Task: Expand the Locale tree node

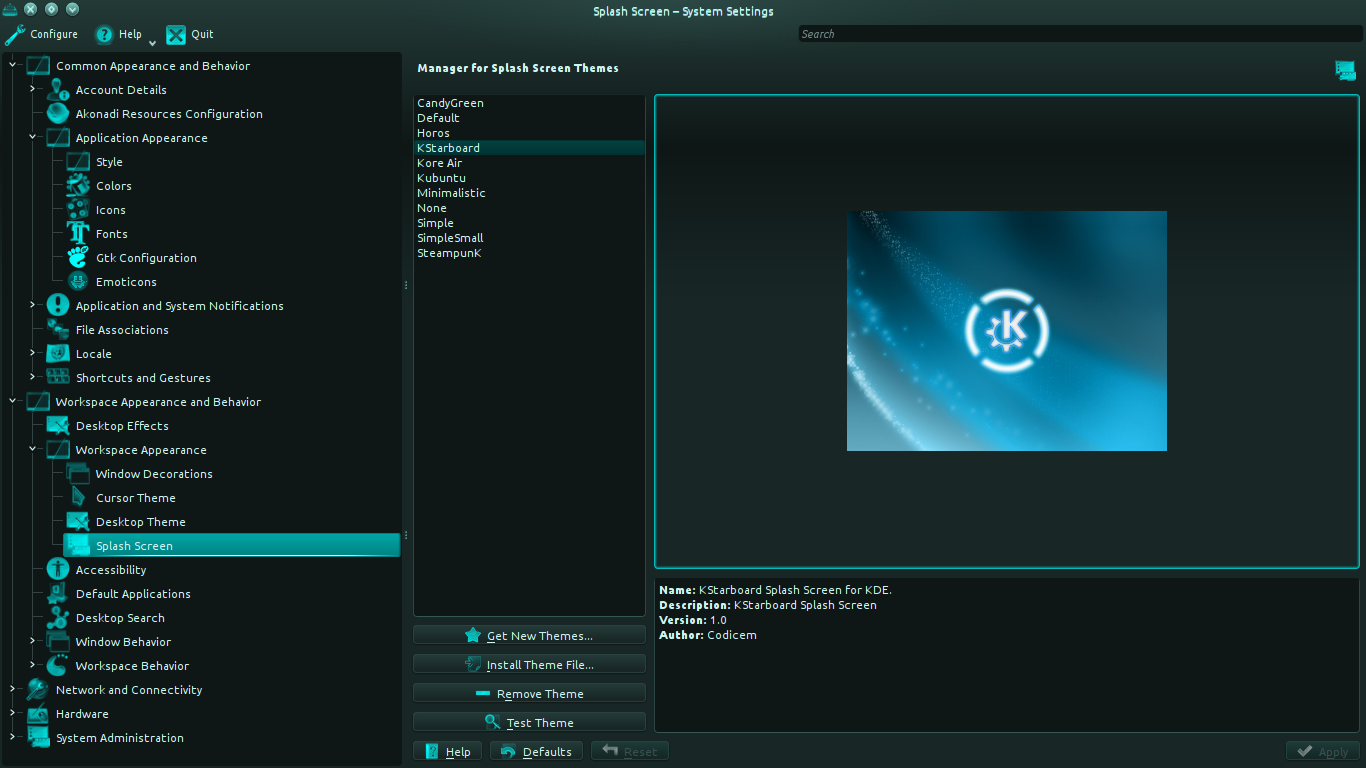Action: pos(33,354)
